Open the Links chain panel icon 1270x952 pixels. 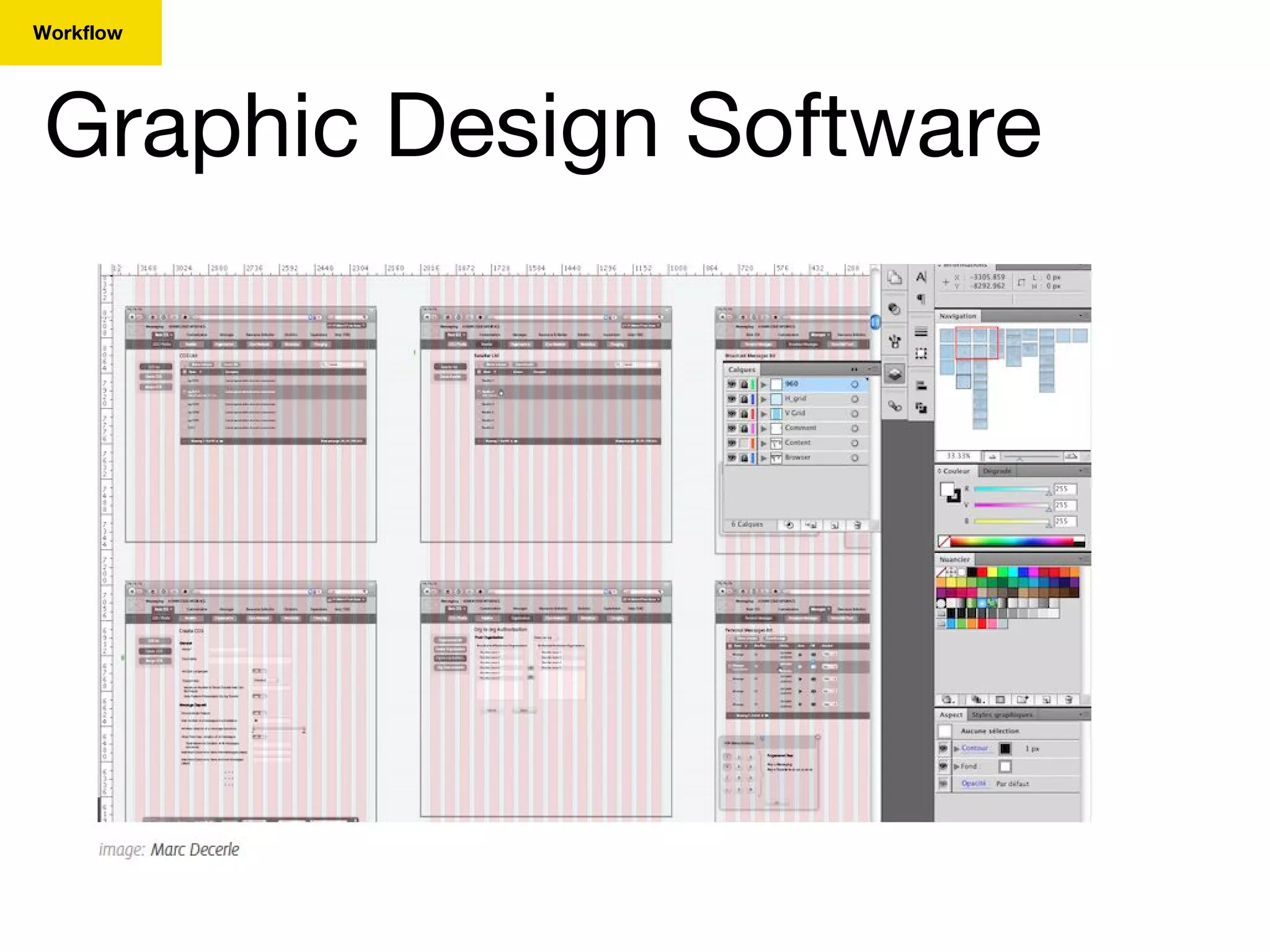coord(894,406)
